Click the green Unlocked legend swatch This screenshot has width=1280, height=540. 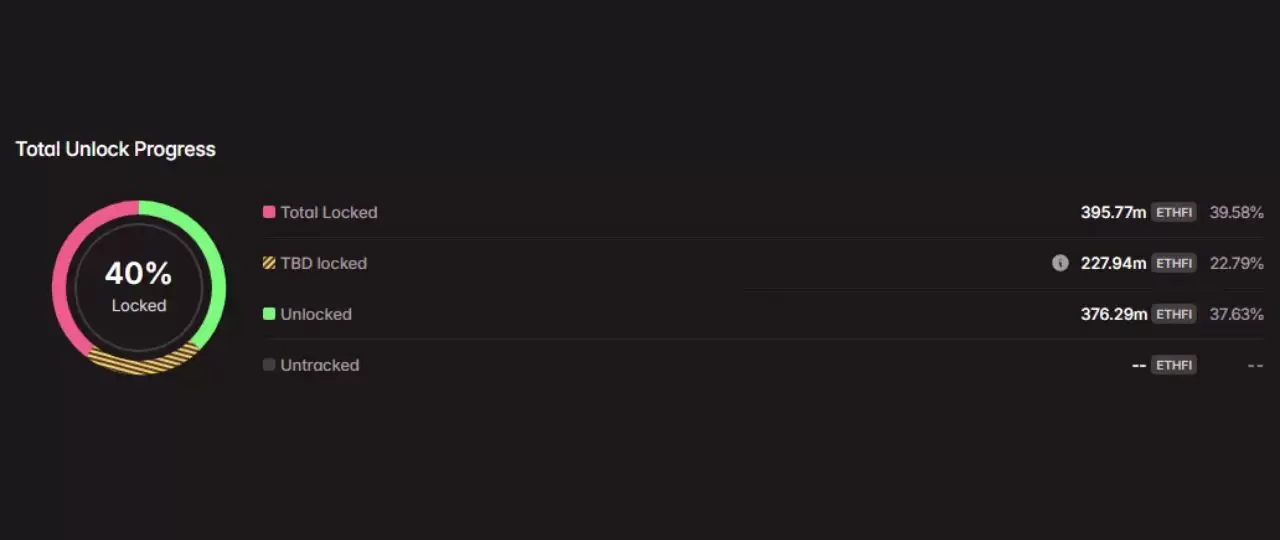click(269, 314)
